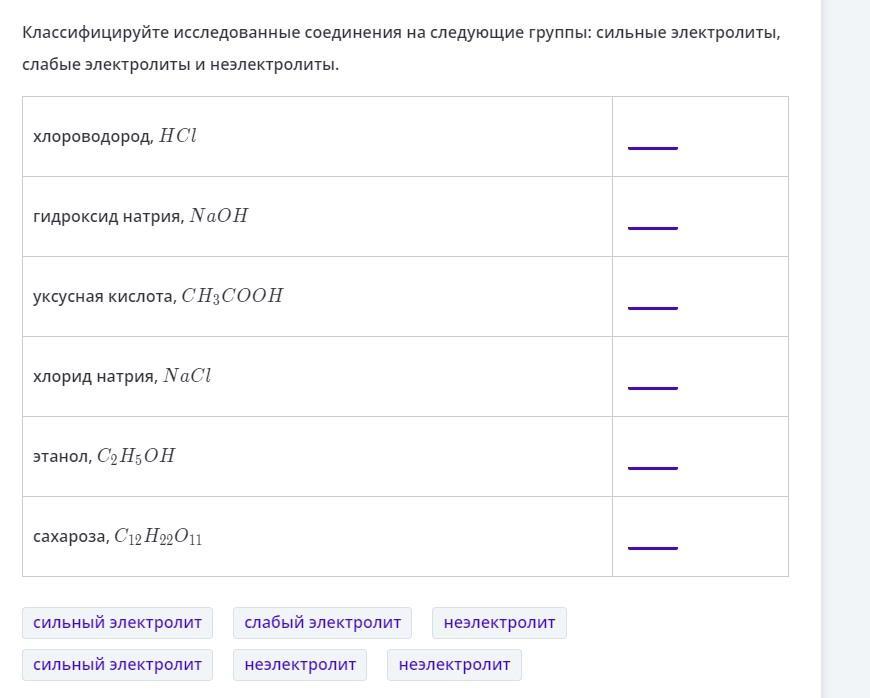Viewport: 870px width, 698px height.
Task: Select the empty slot for хлорид натрия NaCl
Action: [x=653, y=380]
